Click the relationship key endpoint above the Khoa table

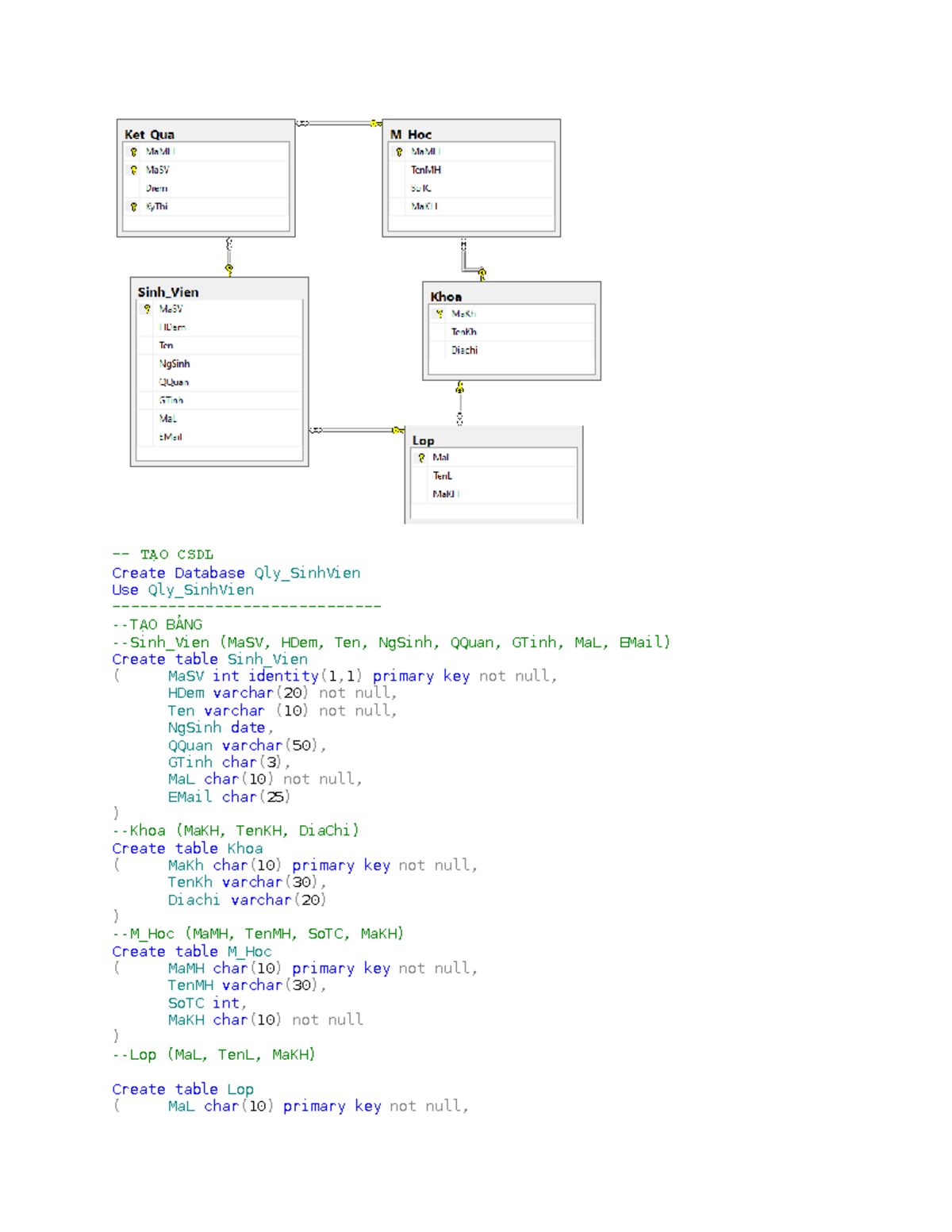click(482, 274)
